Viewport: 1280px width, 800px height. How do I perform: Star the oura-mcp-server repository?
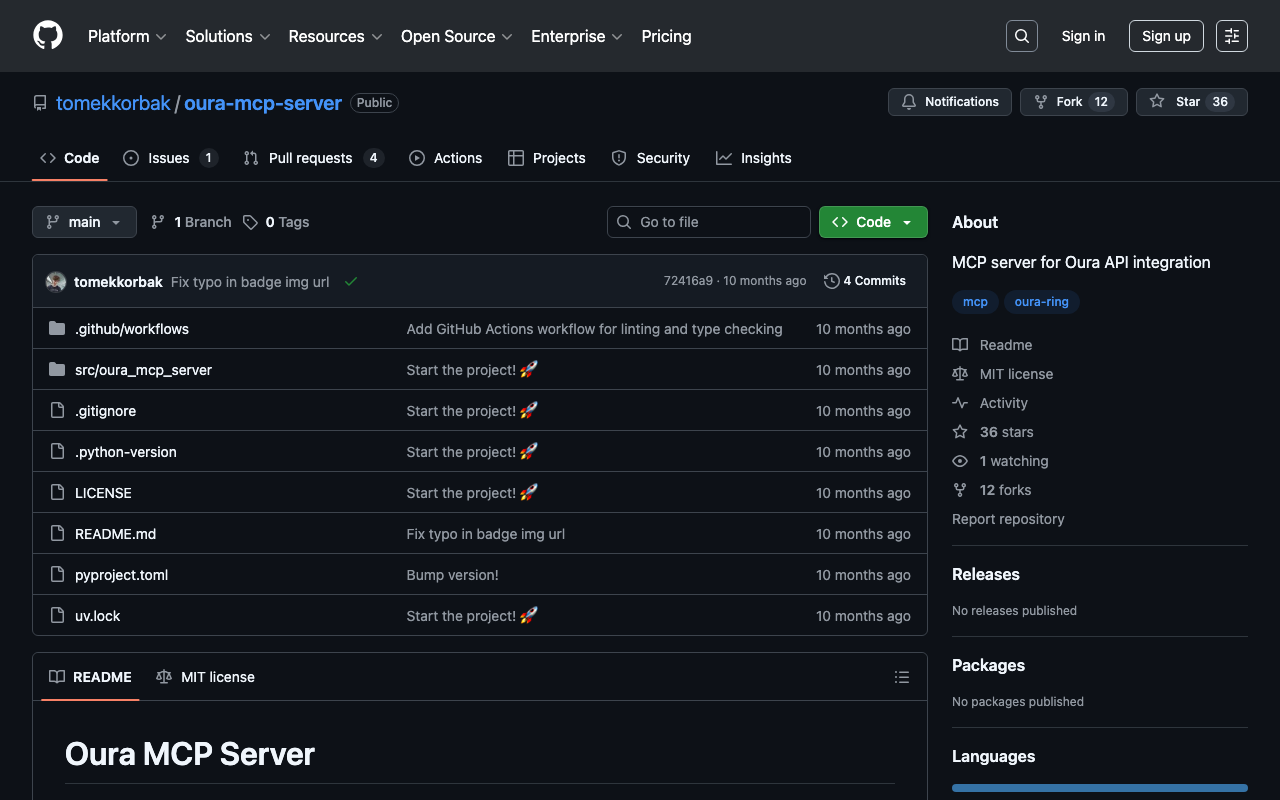(x=1191, y=102)
